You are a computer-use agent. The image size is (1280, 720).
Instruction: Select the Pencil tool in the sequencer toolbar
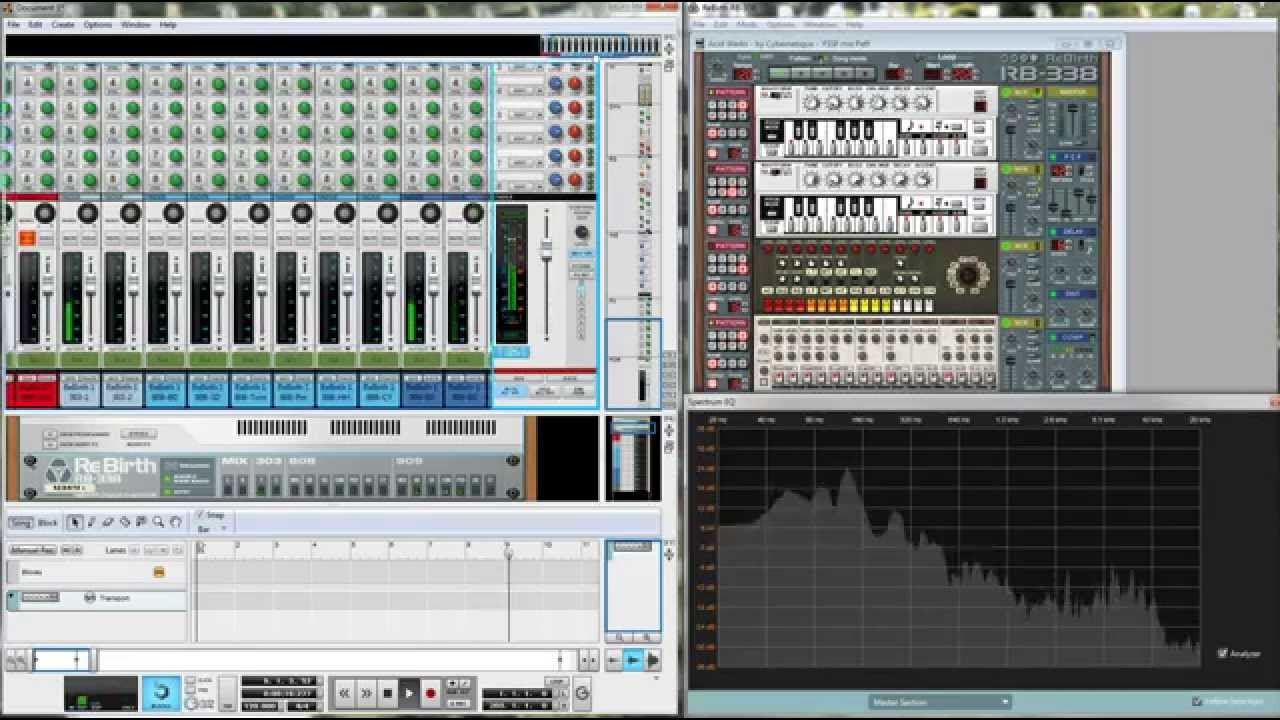[92, 522]
